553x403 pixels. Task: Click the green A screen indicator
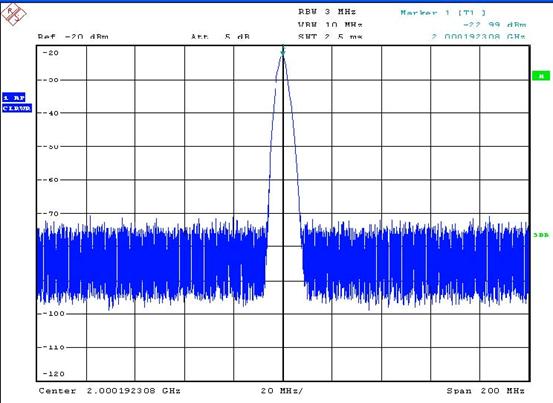click(541, 75)
